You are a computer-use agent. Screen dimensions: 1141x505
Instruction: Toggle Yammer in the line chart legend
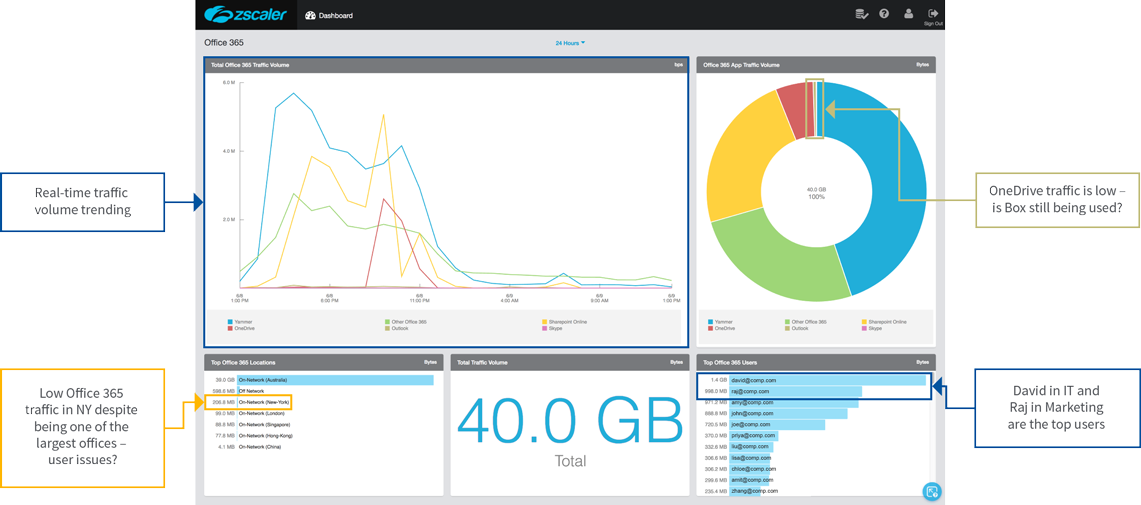[x=242, y=321]
